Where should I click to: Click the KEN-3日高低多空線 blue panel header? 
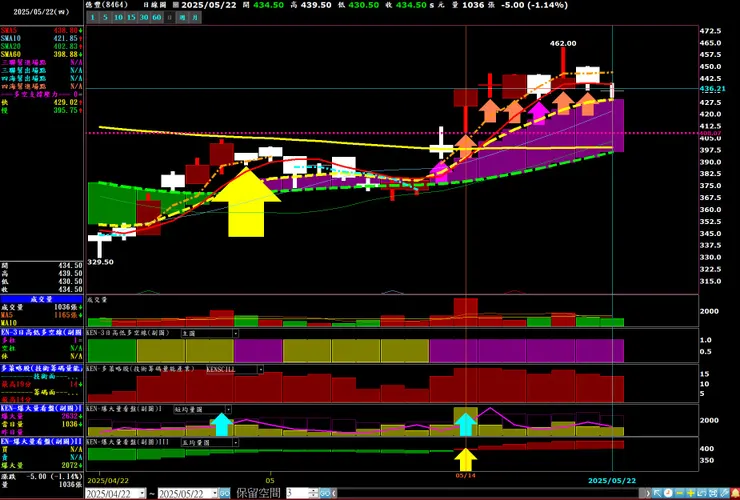[42, 332]
